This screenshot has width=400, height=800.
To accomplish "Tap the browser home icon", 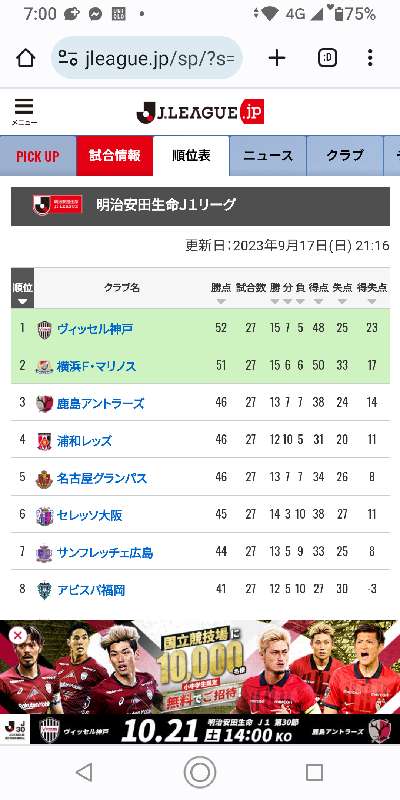I will coord(25,58).
